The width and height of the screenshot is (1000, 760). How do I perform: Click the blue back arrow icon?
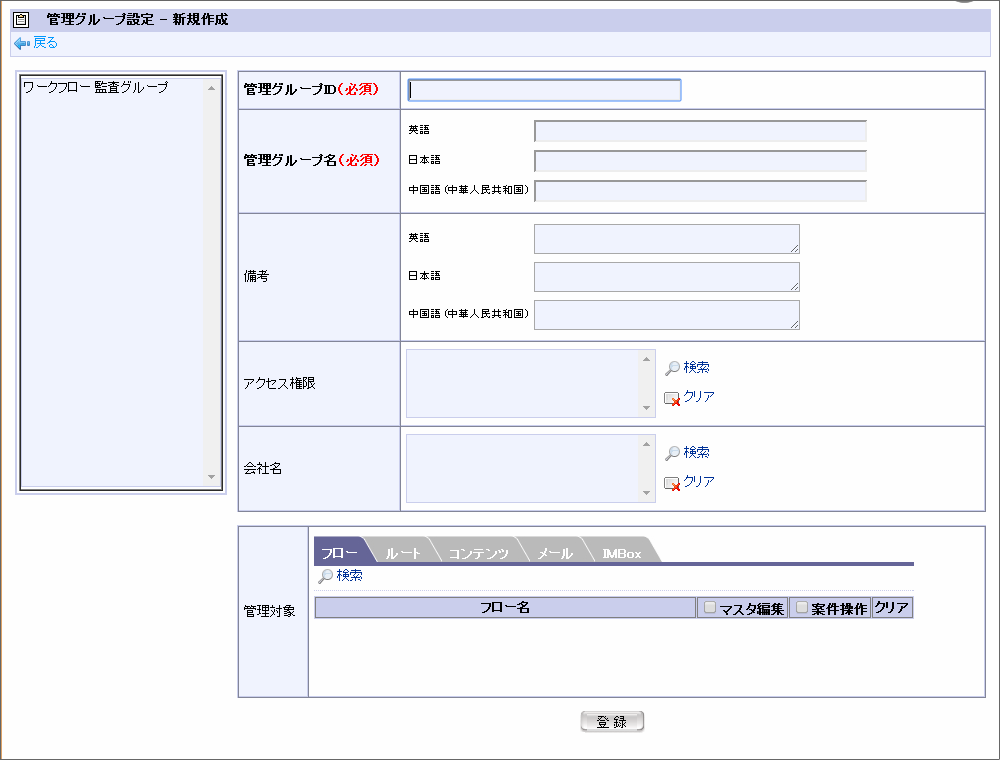pos(22,43)
